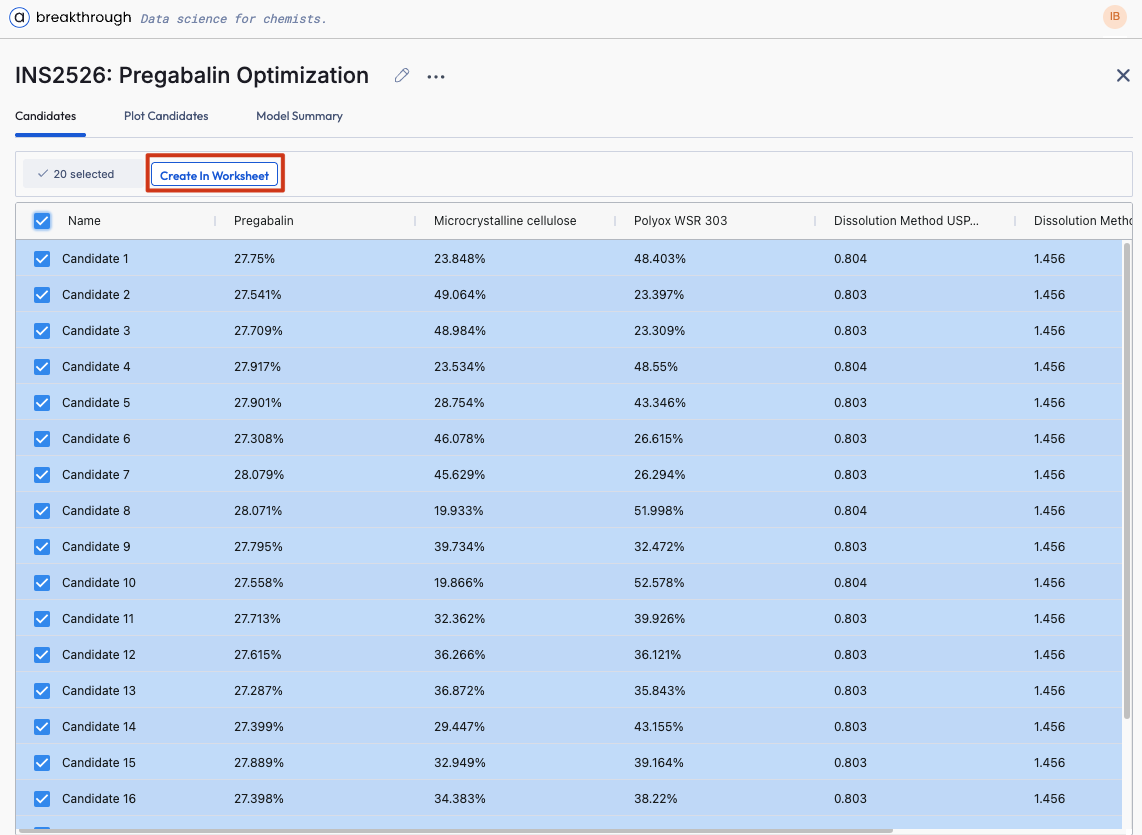Click Polyox value 43.155%
This screenshot has width=1142, height=835.
click(658, 727)
